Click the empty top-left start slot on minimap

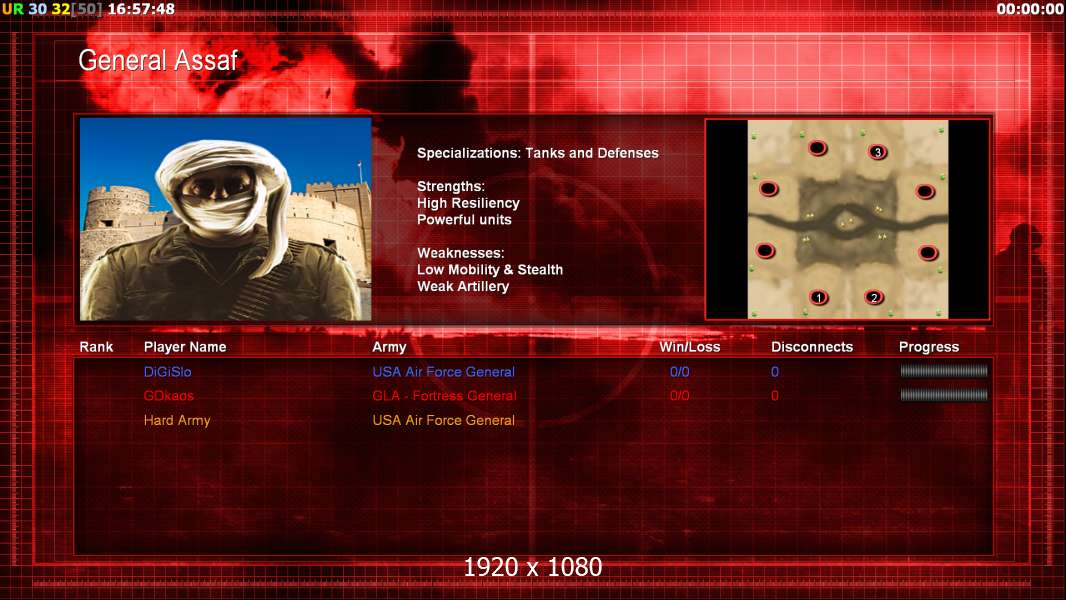pyautogui.click(x=817, y=148)
